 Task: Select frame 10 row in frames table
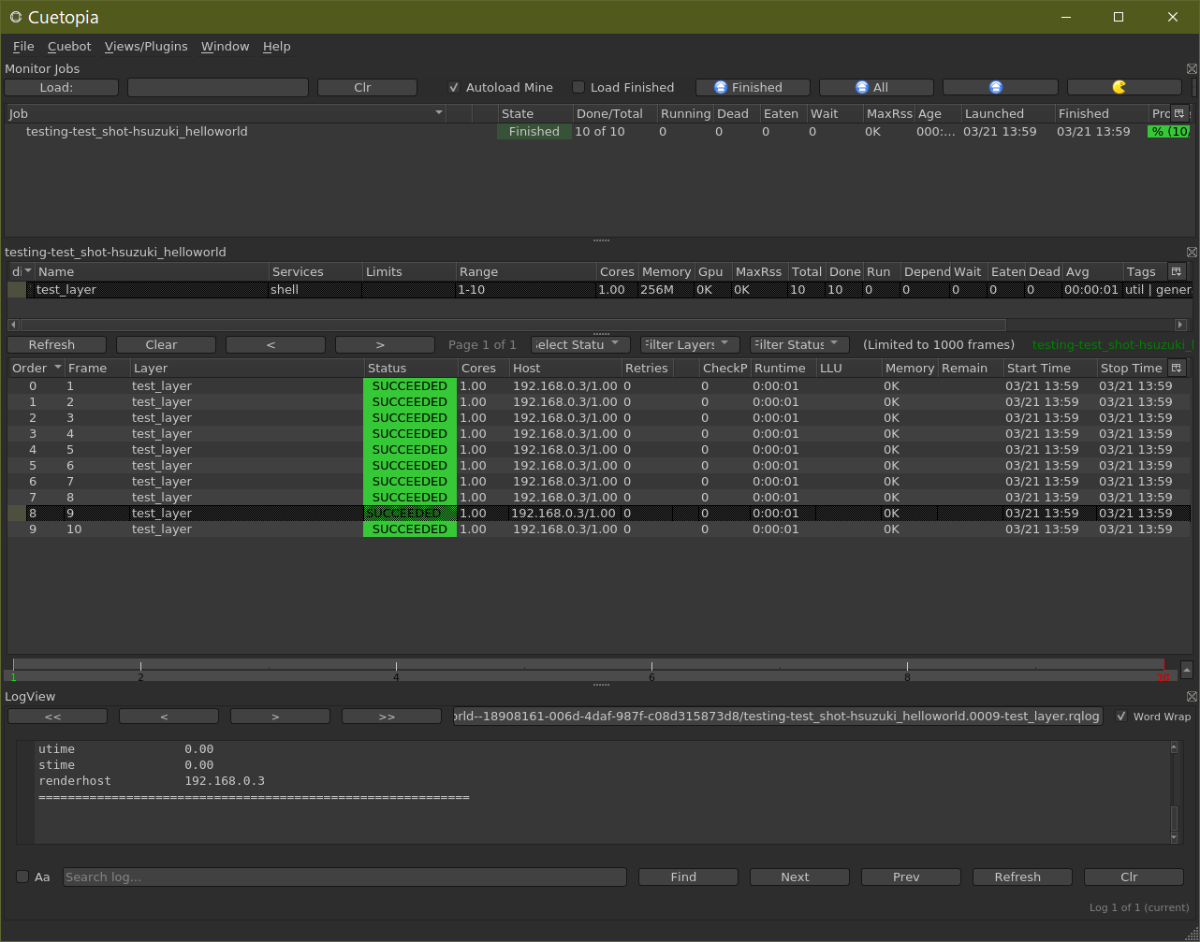tap(598, 529)
